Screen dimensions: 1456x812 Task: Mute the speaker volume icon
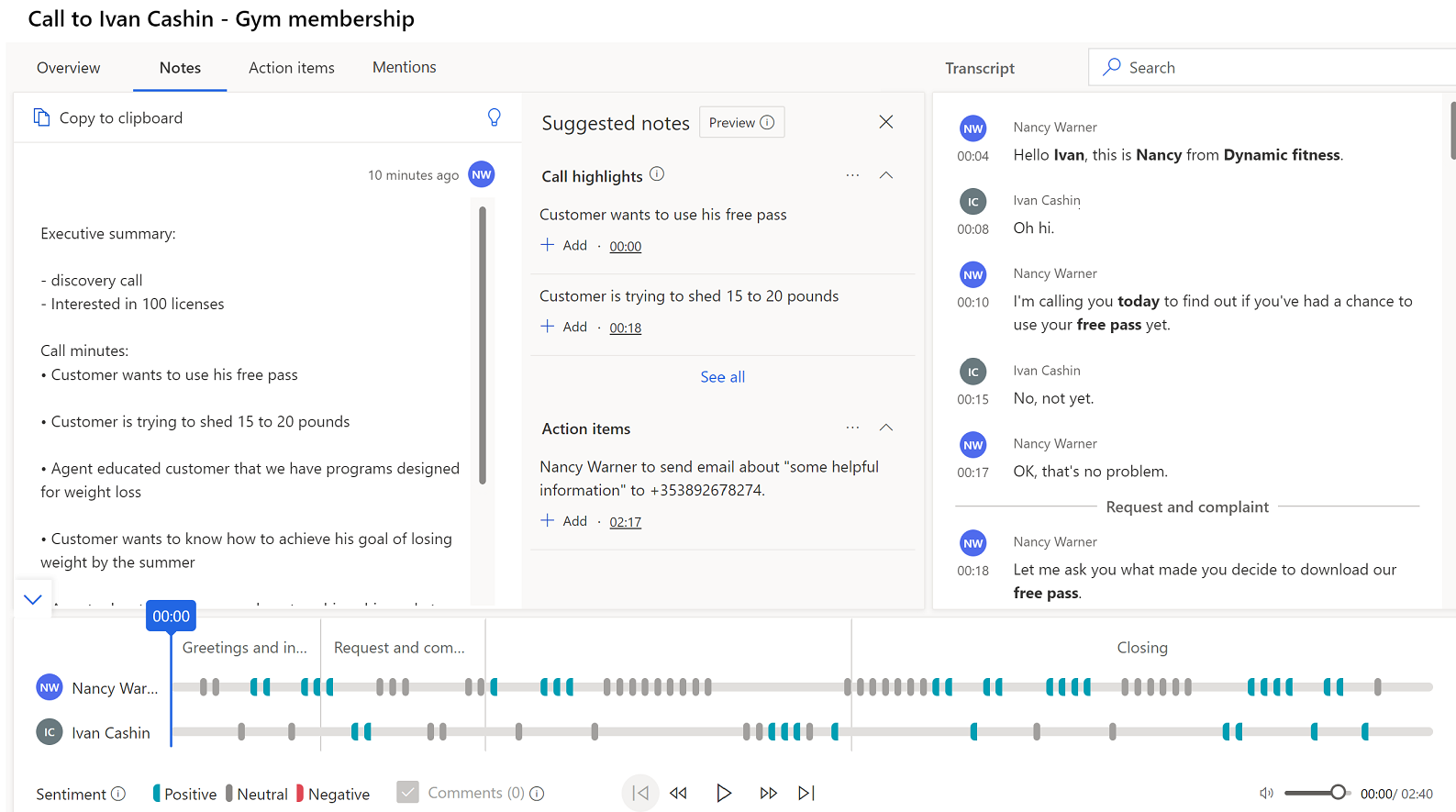click(1266, 793)
